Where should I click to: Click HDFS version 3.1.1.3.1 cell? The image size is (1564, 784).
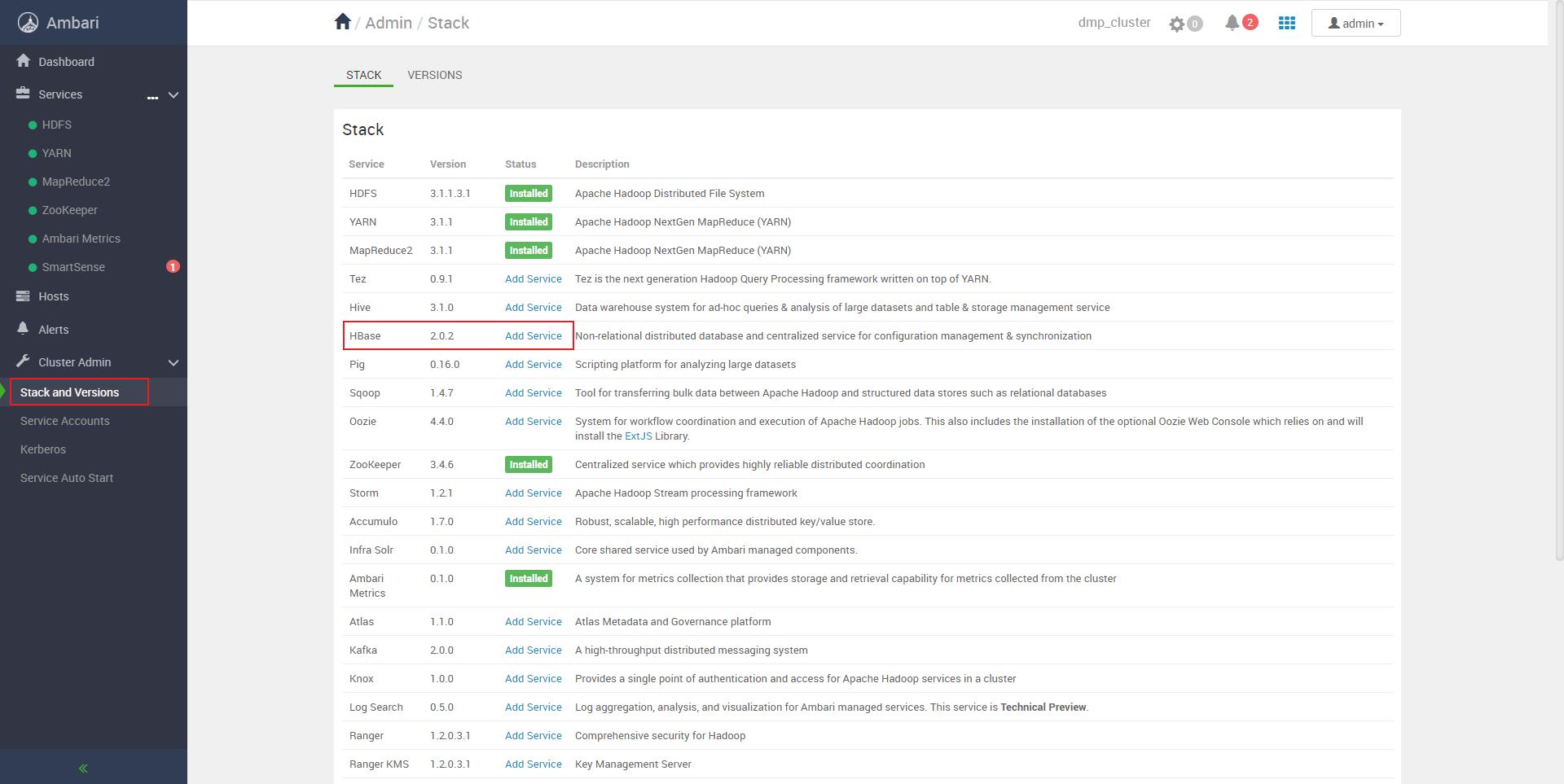tap(450, 193)
